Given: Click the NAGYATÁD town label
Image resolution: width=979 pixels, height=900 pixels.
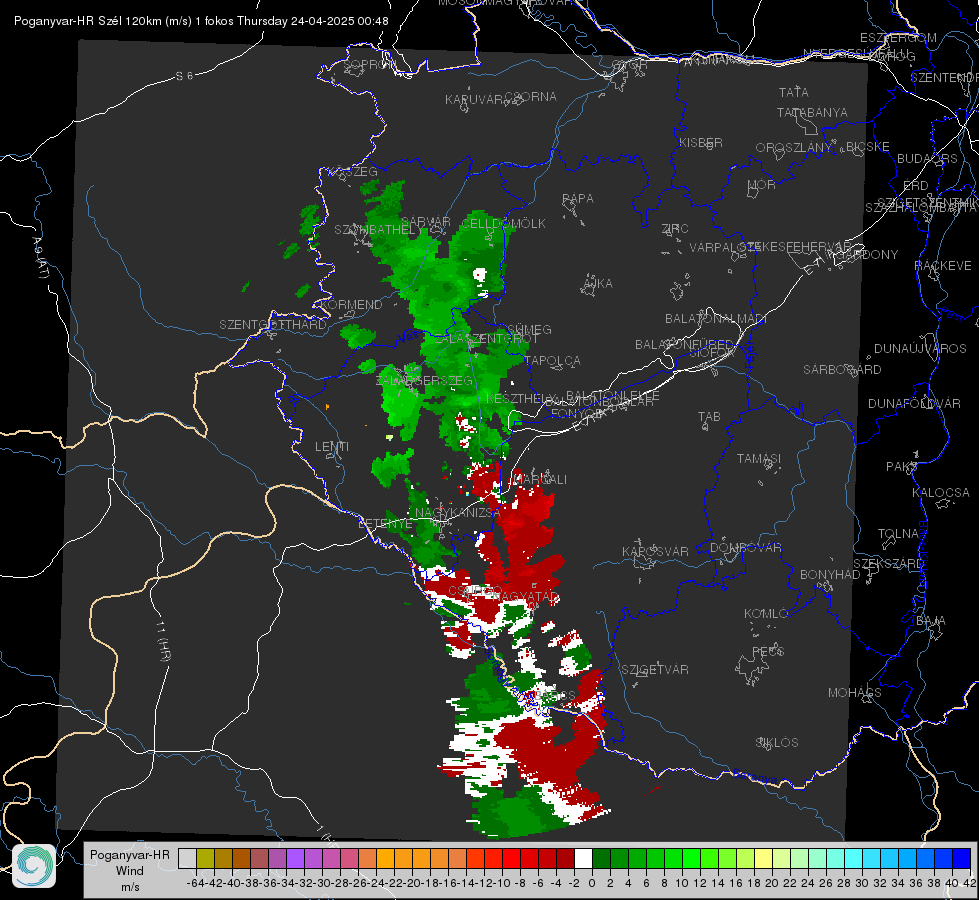Looking at the screenshot, I should coord(525,597).
